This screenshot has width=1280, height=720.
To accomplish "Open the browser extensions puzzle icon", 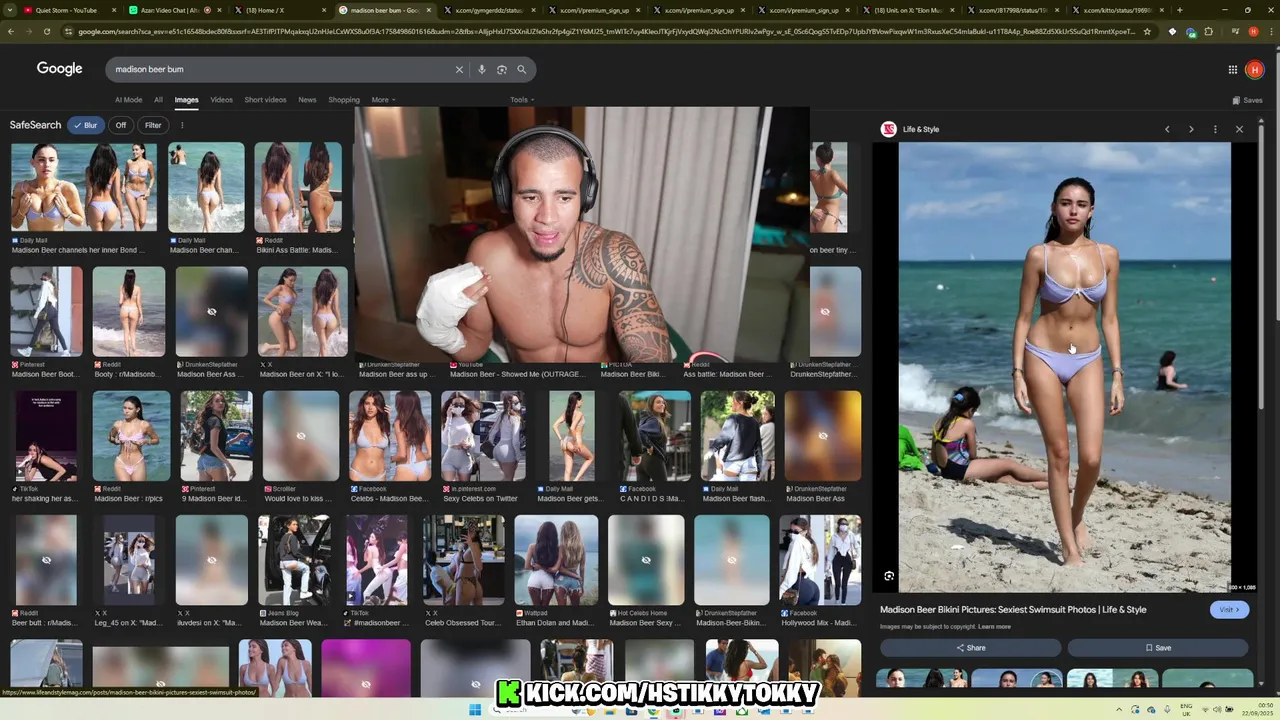I will [1209, 31].
